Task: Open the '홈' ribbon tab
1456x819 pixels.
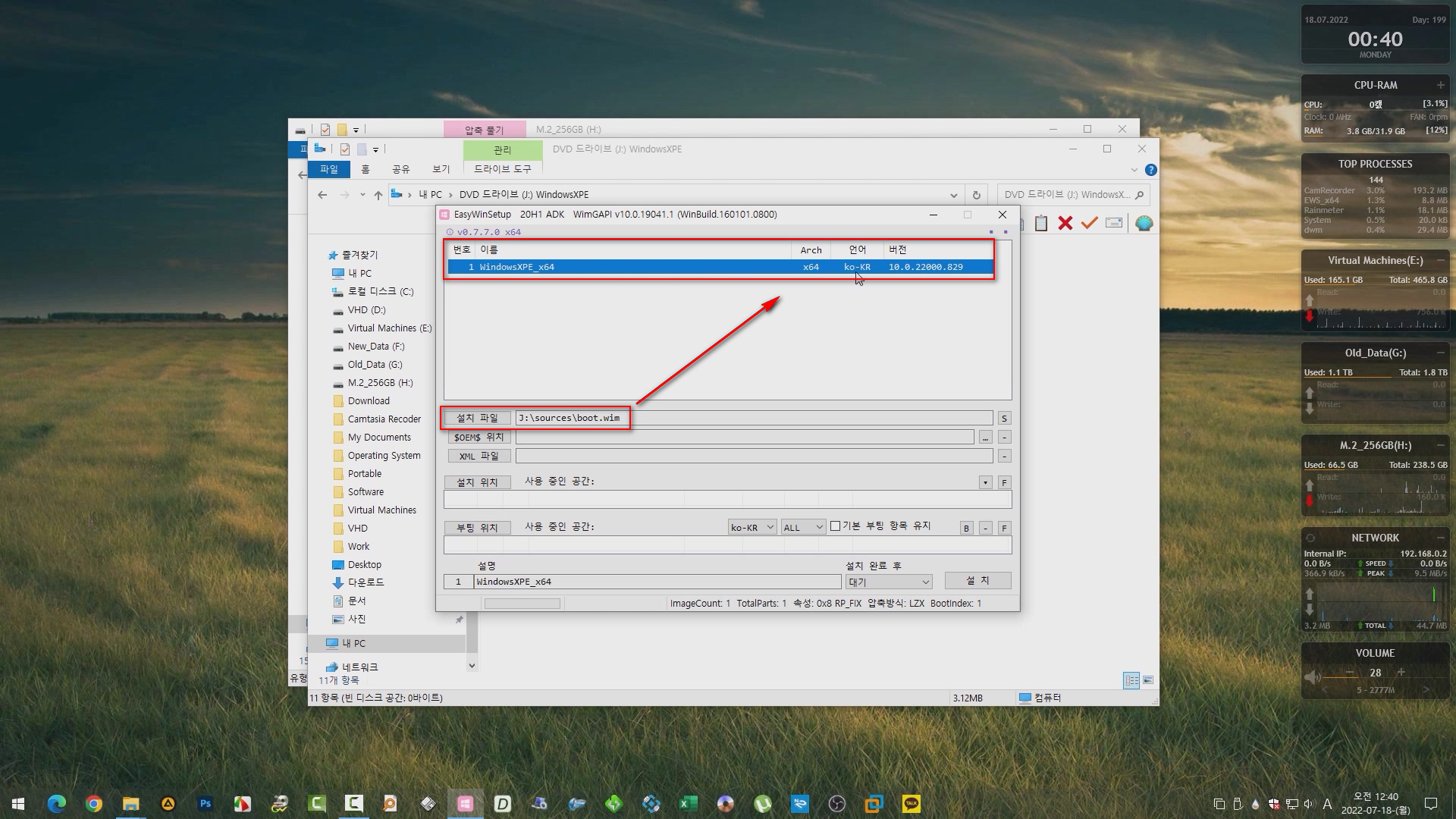Action: click(x=366, y=169)
